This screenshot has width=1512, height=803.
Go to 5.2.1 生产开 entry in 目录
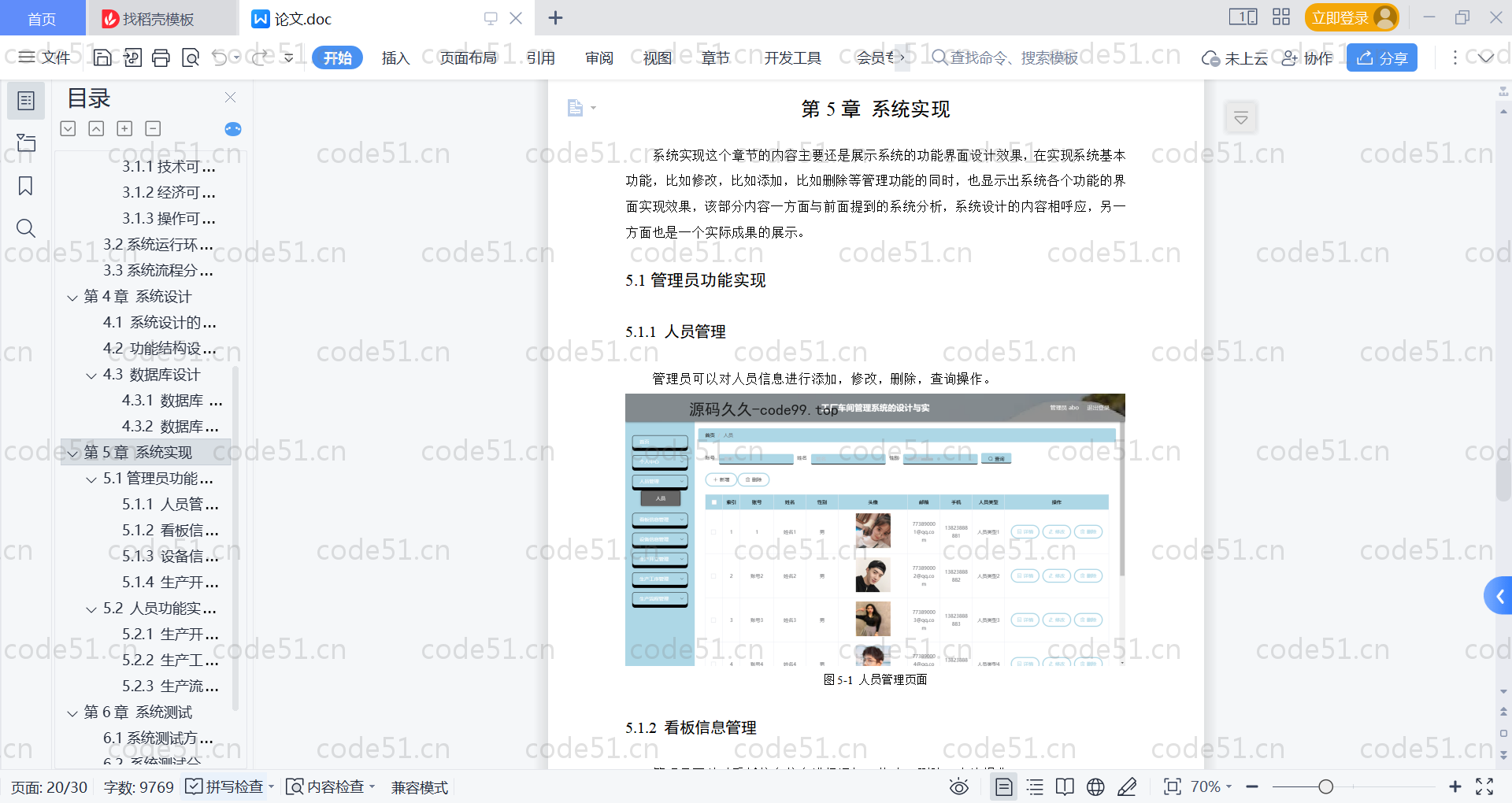point(170,634)
